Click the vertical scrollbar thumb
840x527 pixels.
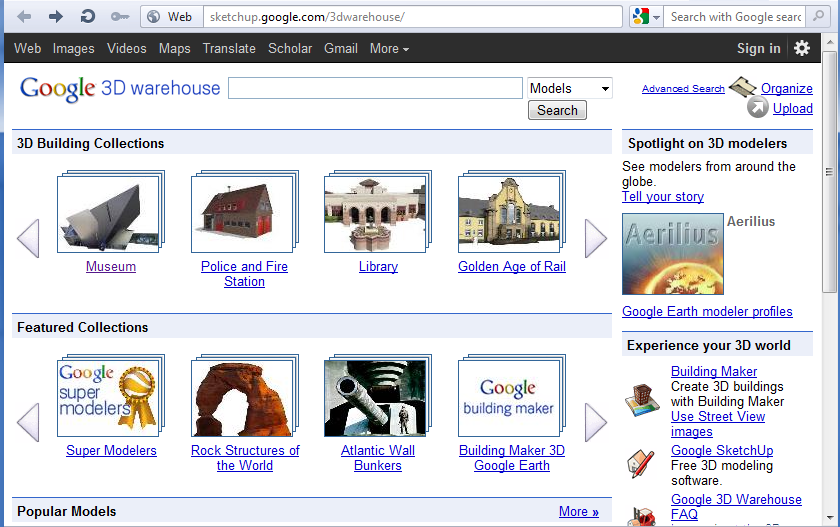point(829,171)
